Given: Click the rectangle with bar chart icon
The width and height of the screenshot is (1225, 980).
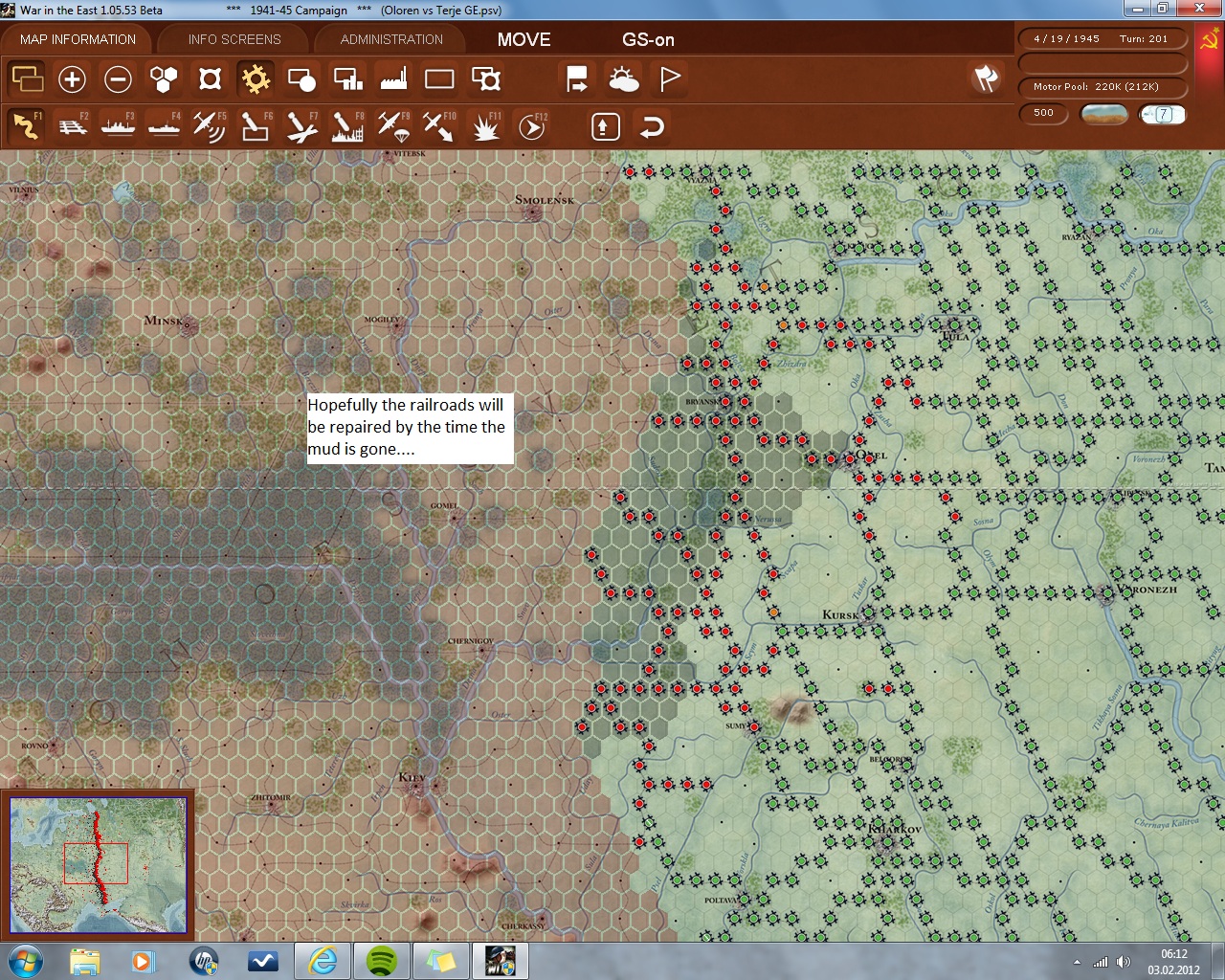Looking at the screenshot, I should click(347, 78).
